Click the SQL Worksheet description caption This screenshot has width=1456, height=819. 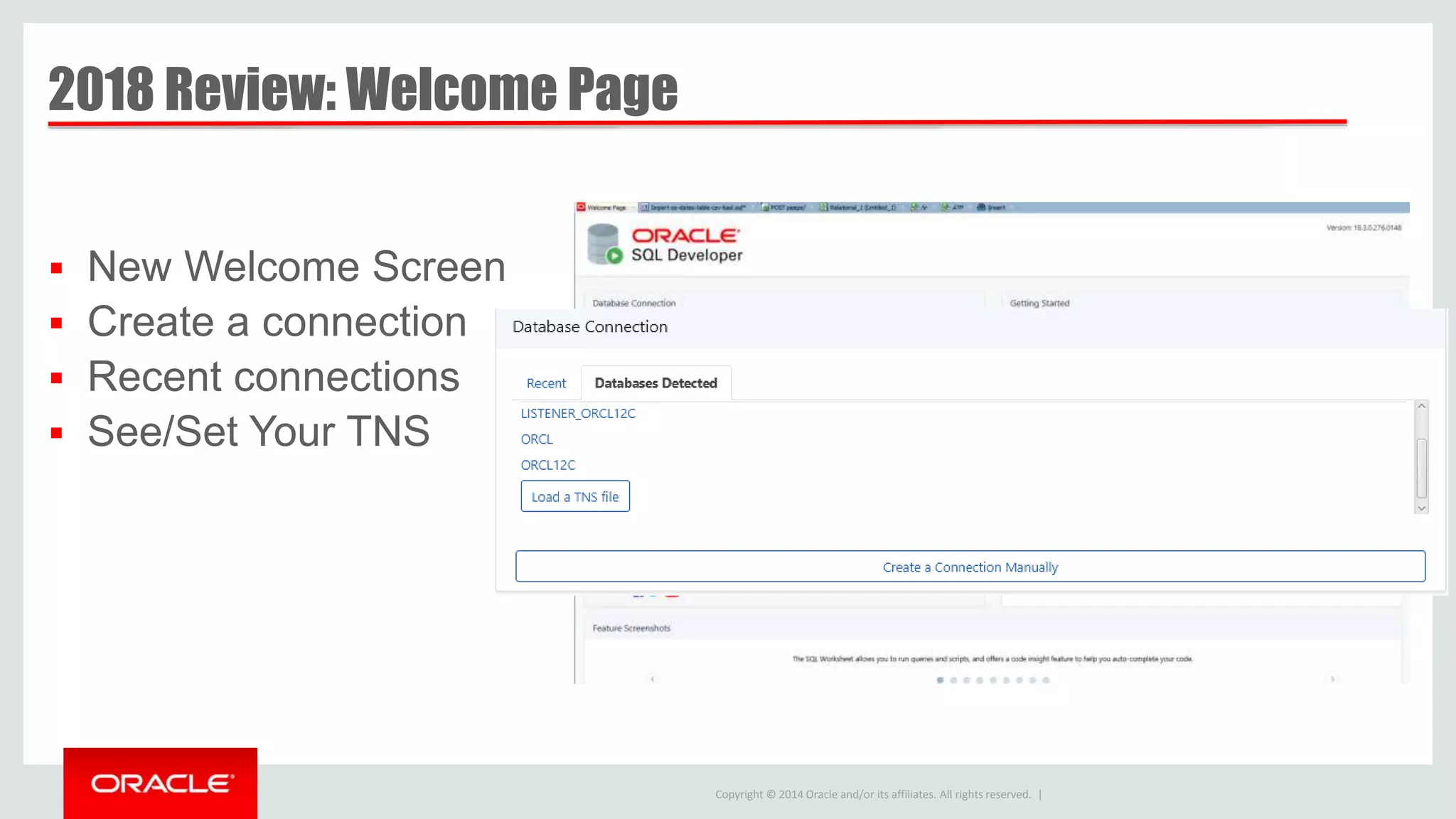click(x=992, y=659)
